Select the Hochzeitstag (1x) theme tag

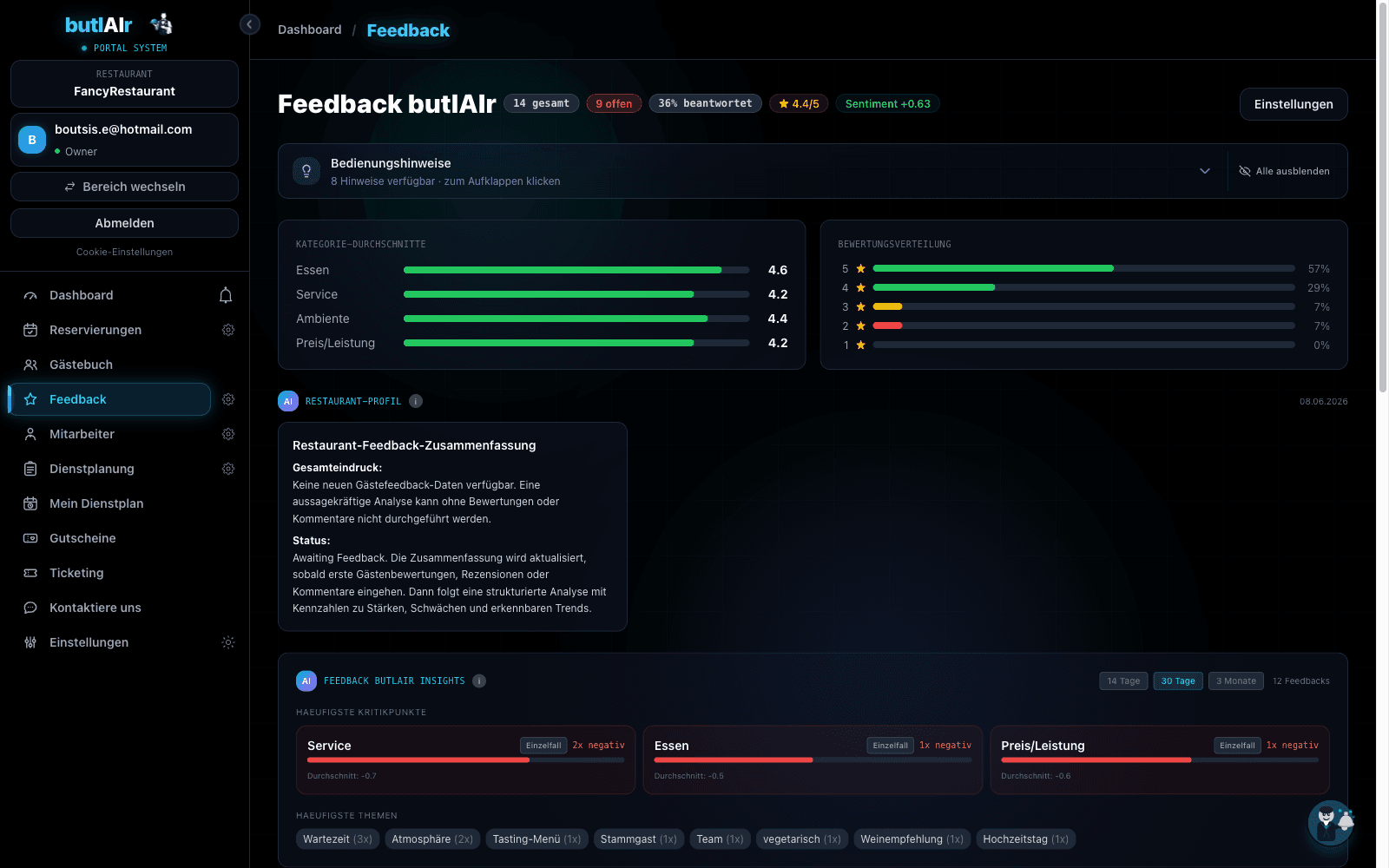tap(1026, 839)
